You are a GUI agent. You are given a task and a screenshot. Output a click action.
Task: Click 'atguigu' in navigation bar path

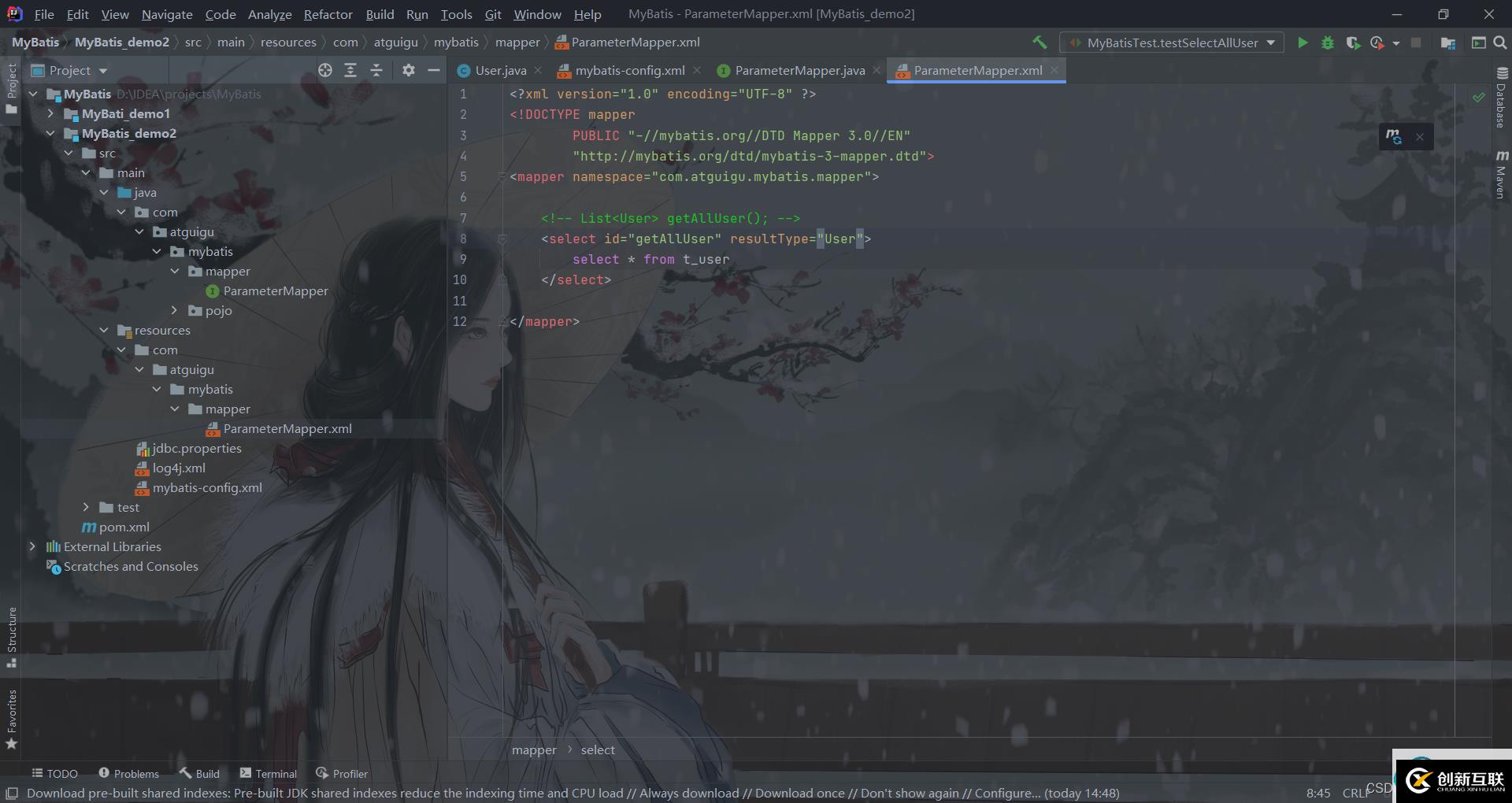click(395, 43)
